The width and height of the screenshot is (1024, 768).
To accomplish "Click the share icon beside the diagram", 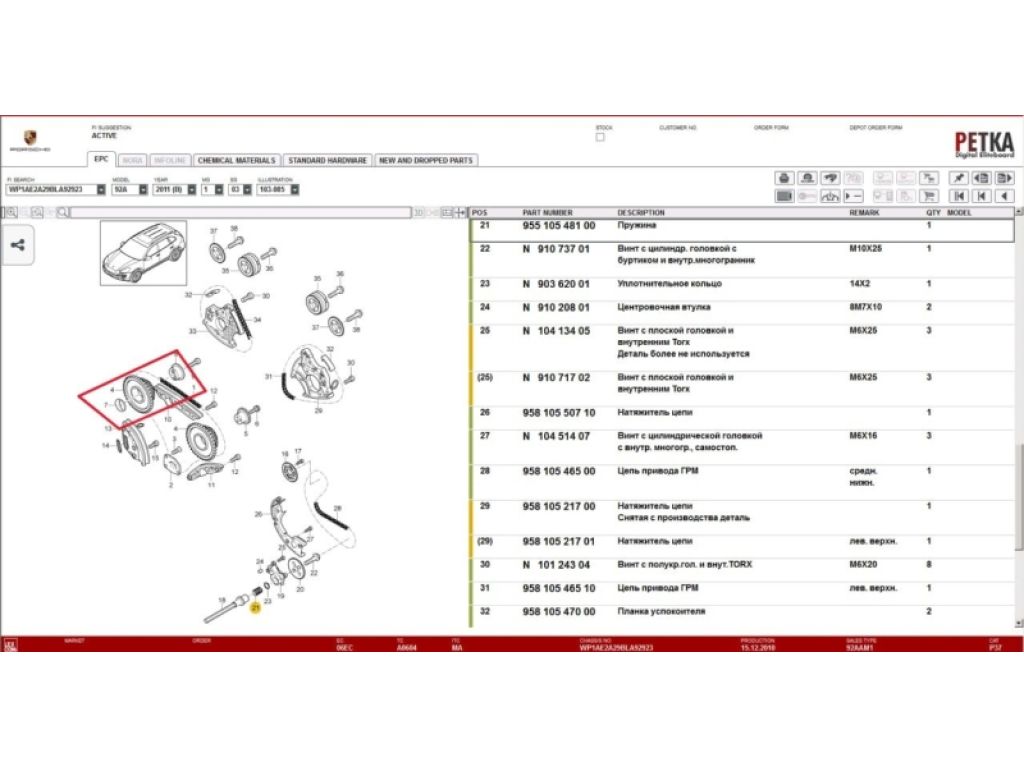I will click(x=18, y=244).
